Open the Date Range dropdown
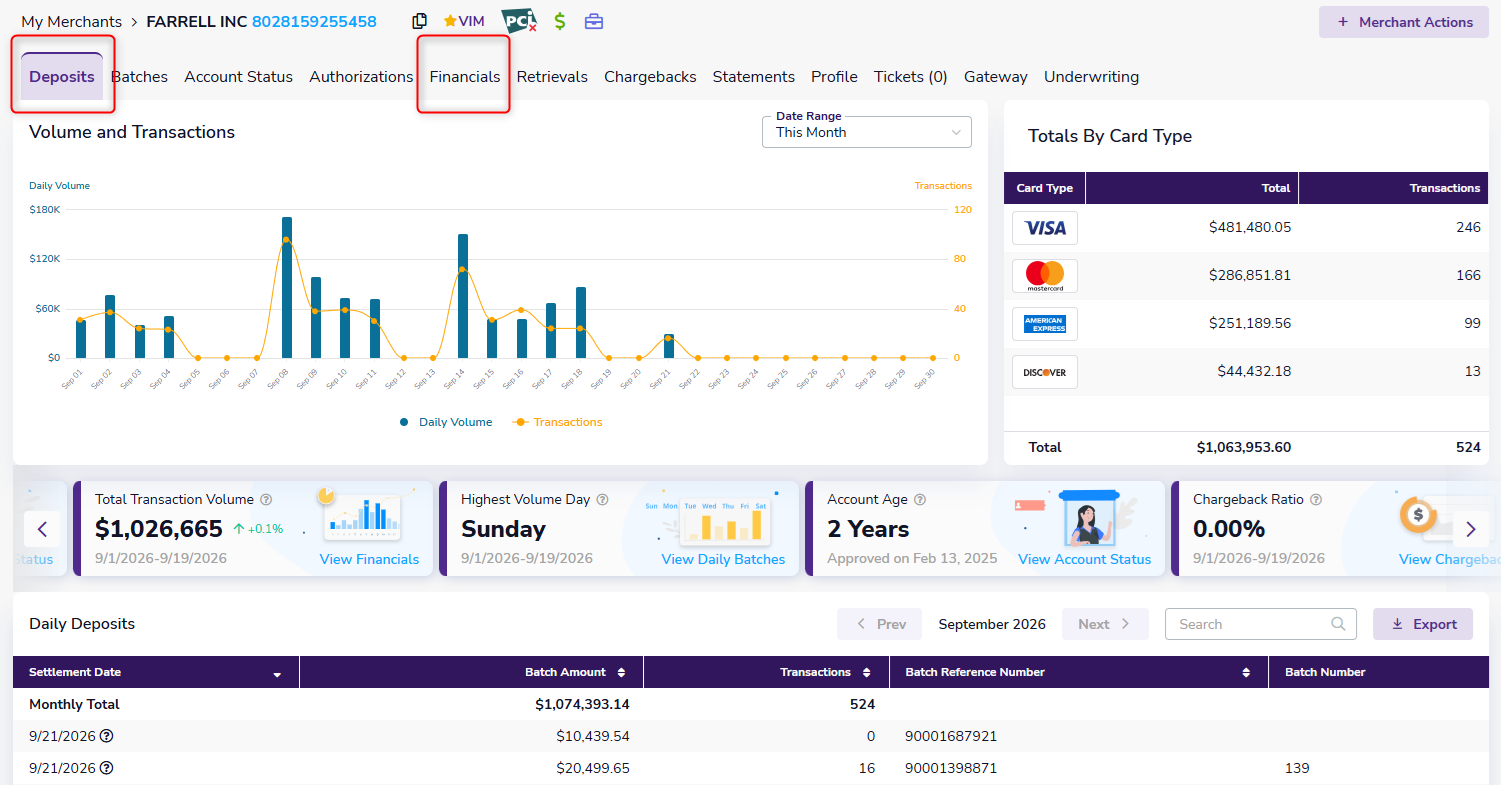 (x=867, y=132)
